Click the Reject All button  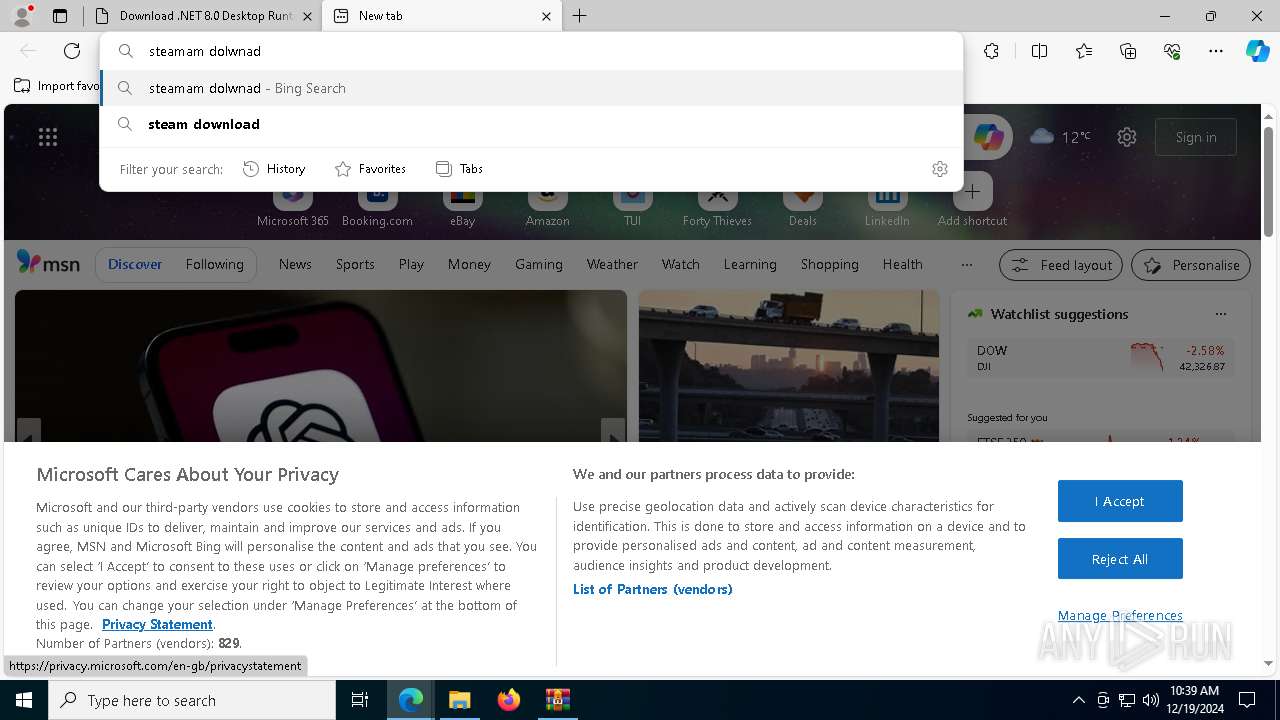point(1120,559)
